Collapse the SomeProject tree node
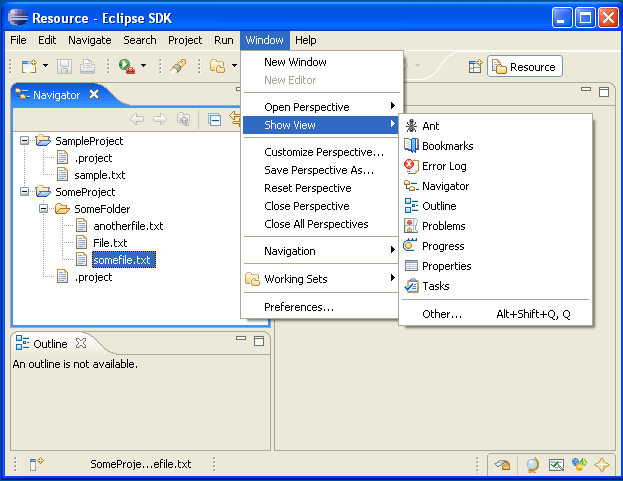 pos(24,192)
